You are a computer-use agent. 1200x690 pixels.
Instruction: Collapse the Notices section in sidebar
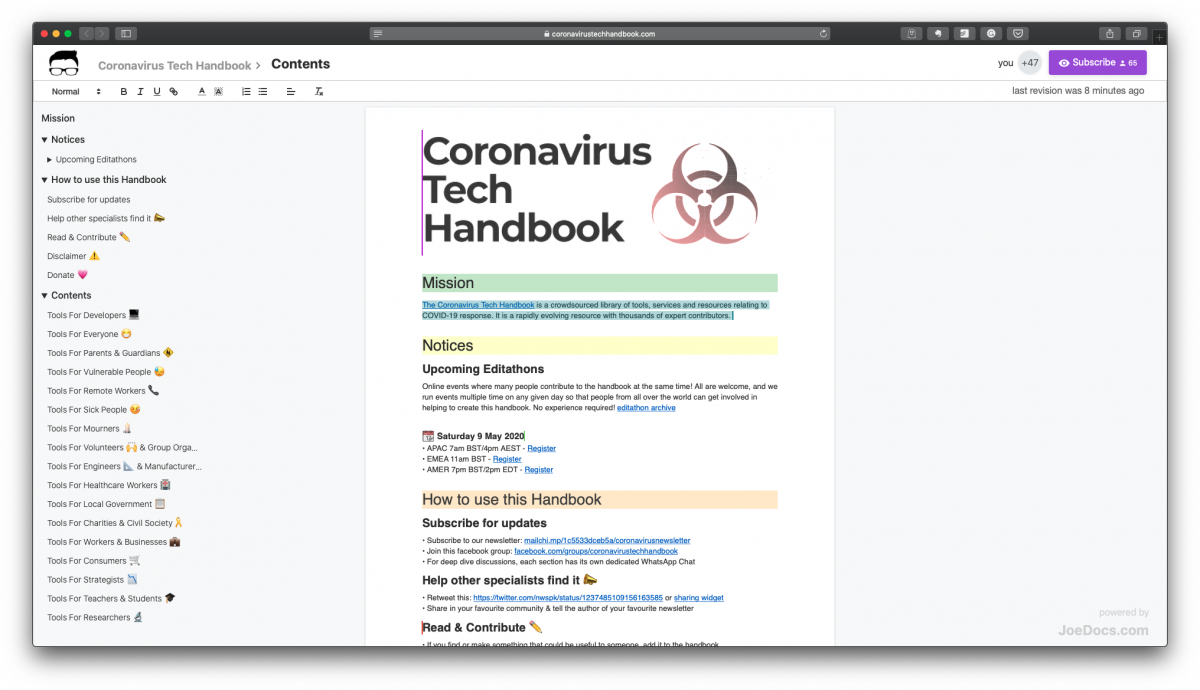(x=44, y=140)
